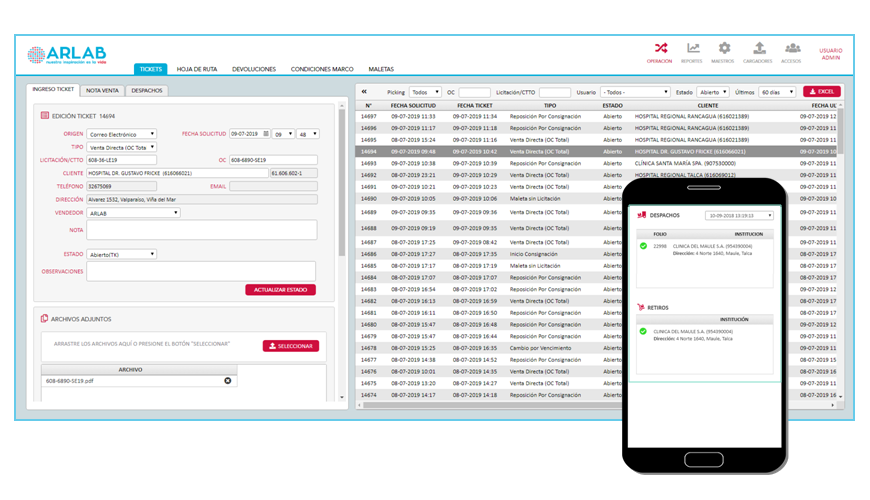Collapse the ticket list with double-chevron icon

pyautogui.click(x=365, y=92)
